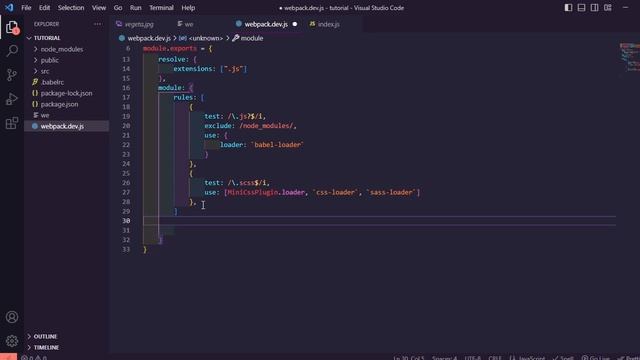Click the file icon on the vegeta.jpg tab
The height and width of the screenshot is (360, 640).
[x=119, y=24]
